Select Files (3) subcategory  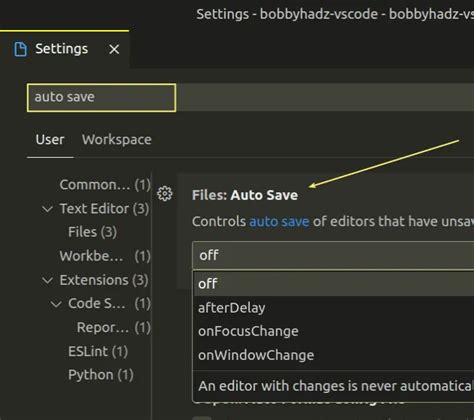(x=92, y=232)
